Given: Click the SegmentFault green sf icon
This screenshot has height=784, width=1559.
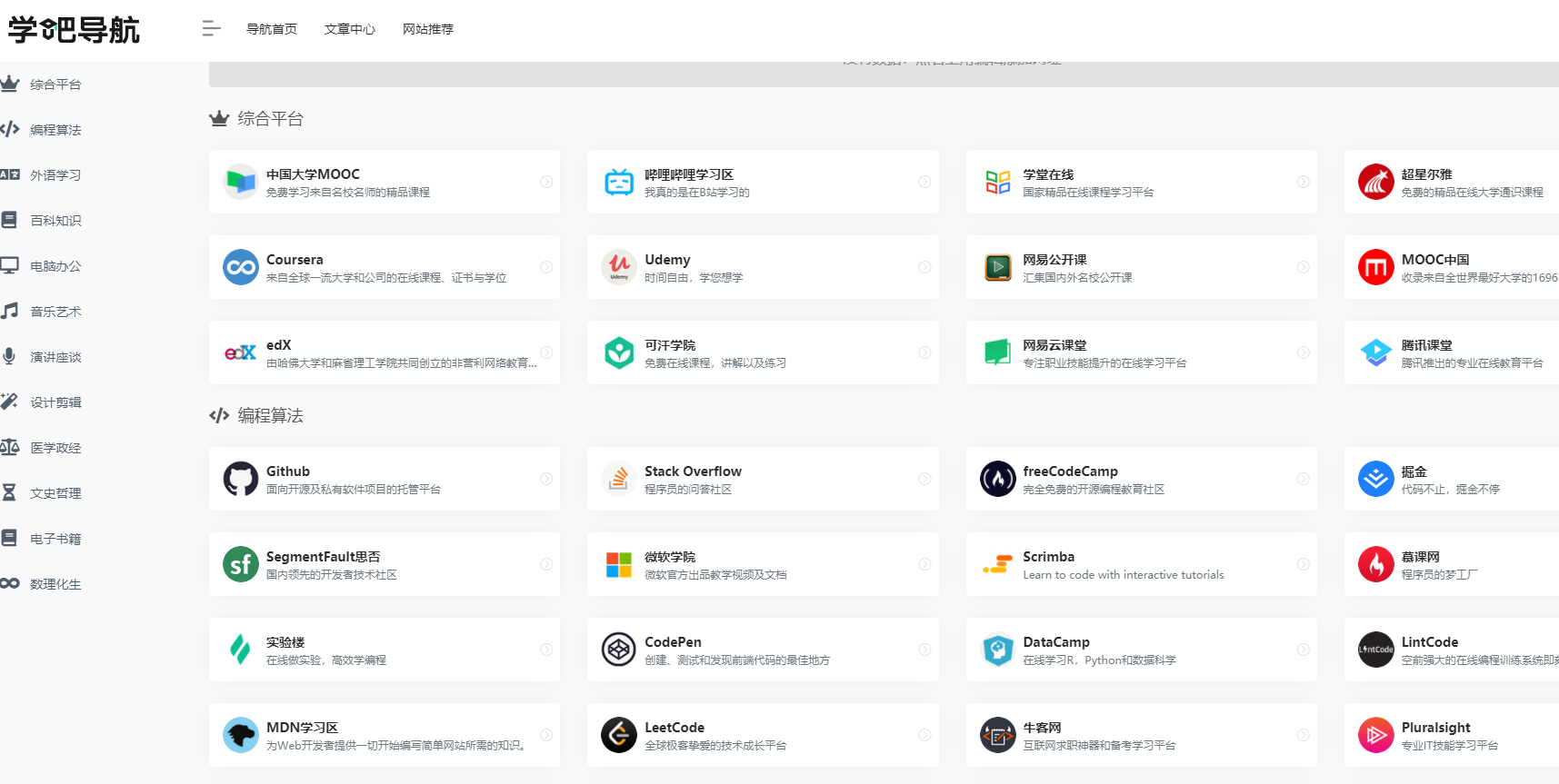Looking at the screenshot, I should click(241, 564).
